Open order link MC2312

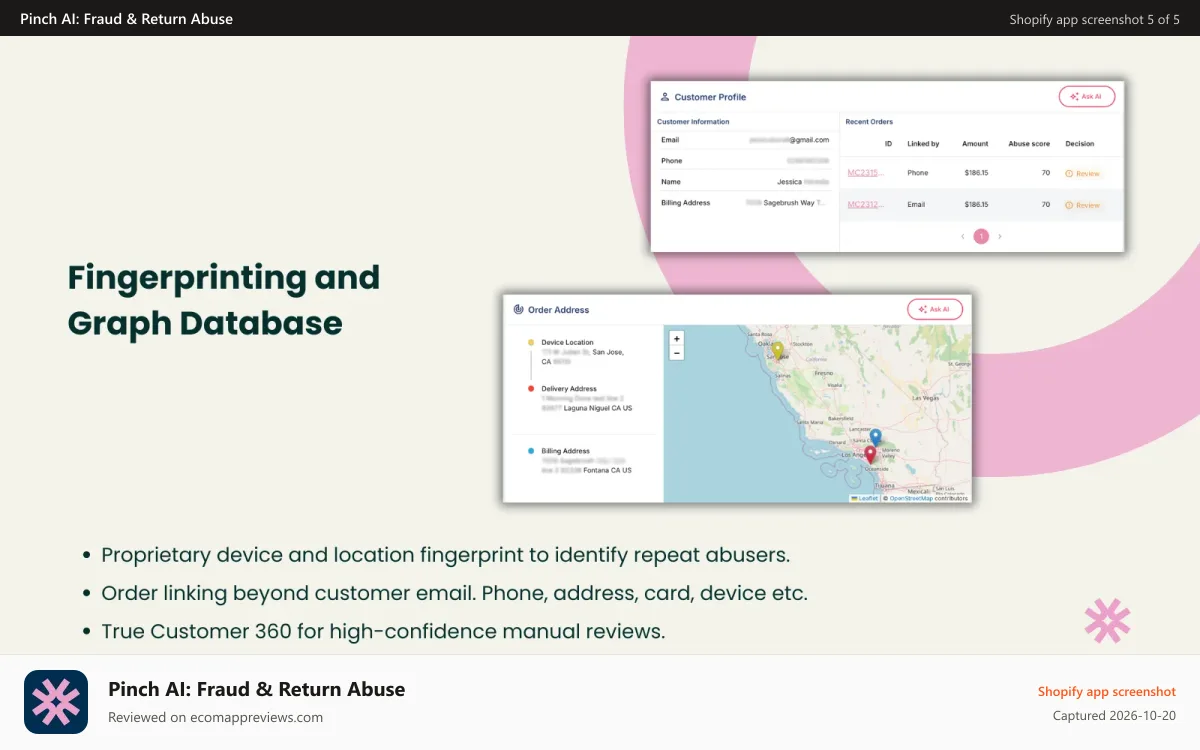(x=866, y=204)
